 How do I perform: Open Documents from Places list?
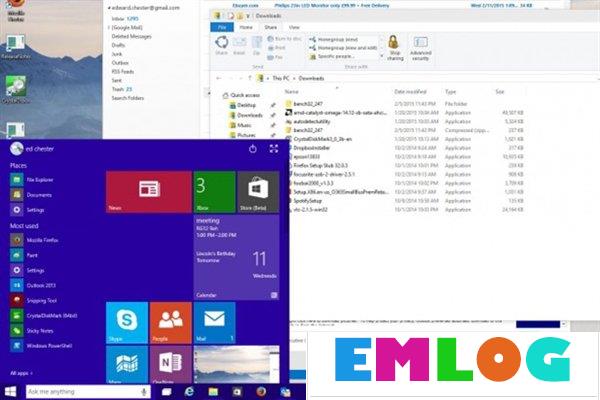tap(31, 195)
